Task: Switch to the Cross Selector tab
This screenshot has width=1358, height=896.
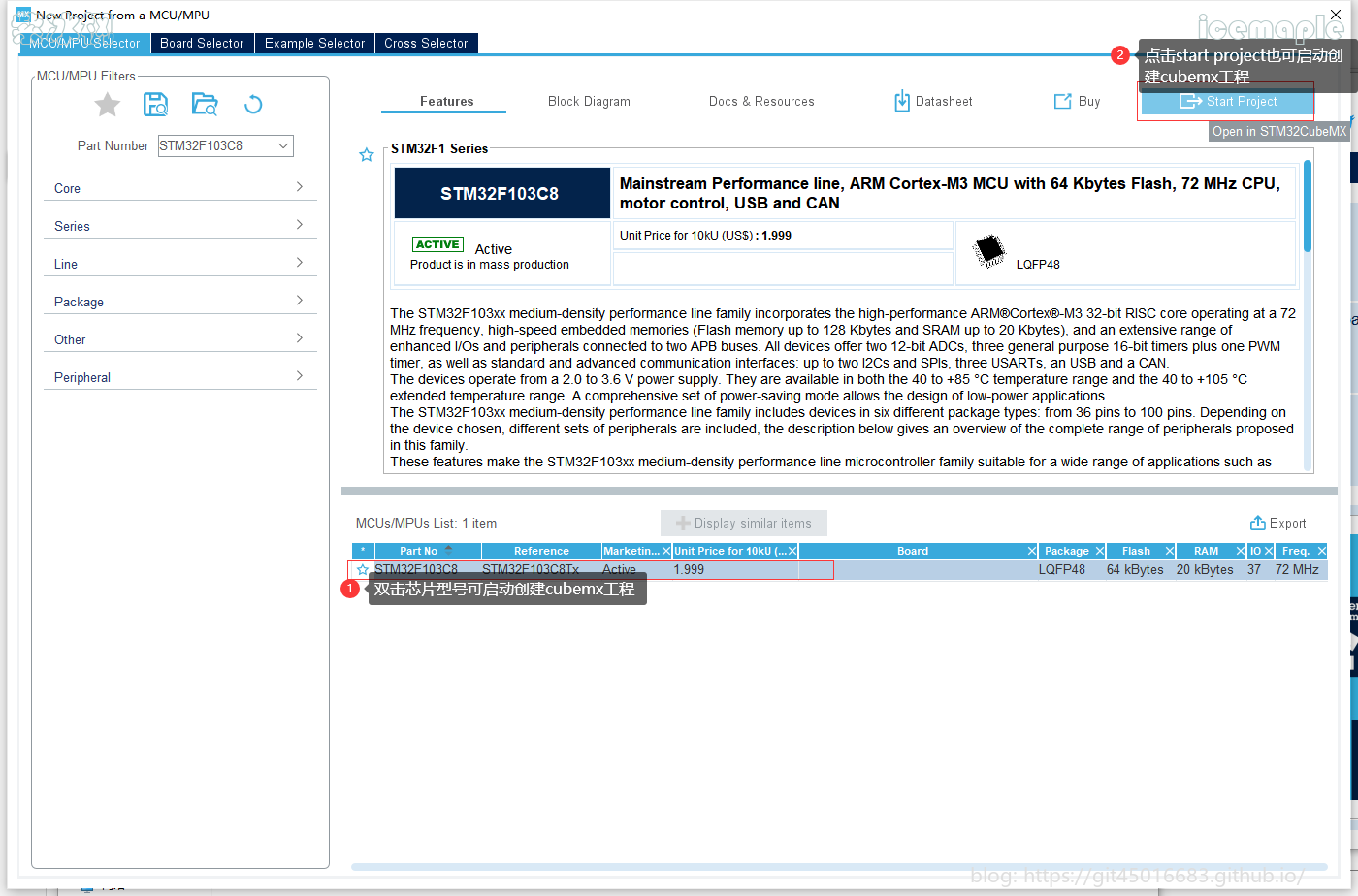Action: pyautogui.click(x=426, y=44)
